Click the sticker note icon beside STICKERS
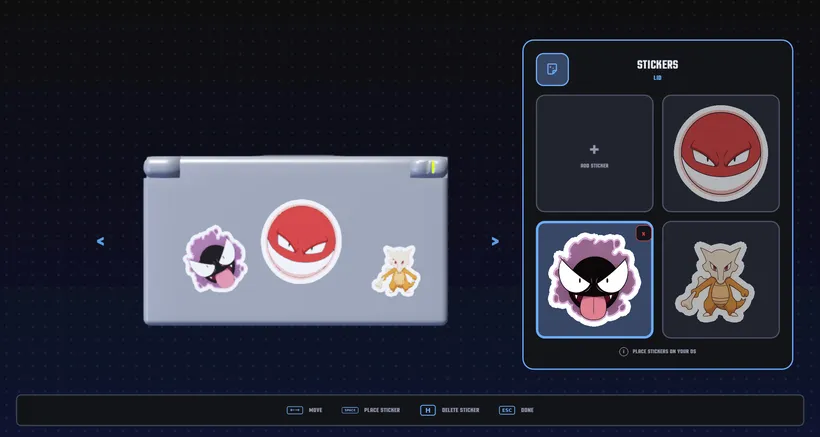 point(552,70)
